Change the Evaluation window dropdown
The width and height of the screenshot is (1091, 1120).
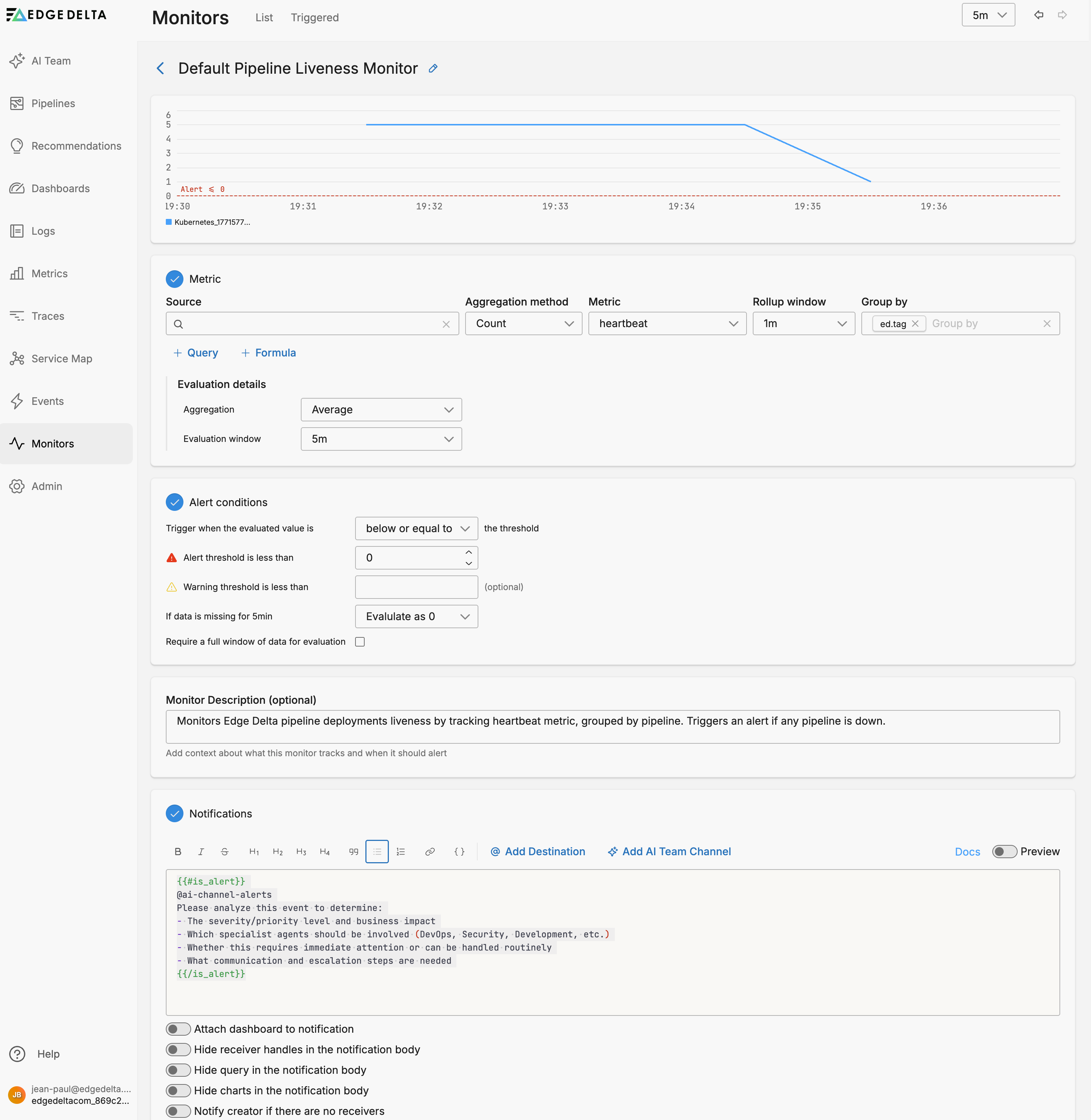381,439
